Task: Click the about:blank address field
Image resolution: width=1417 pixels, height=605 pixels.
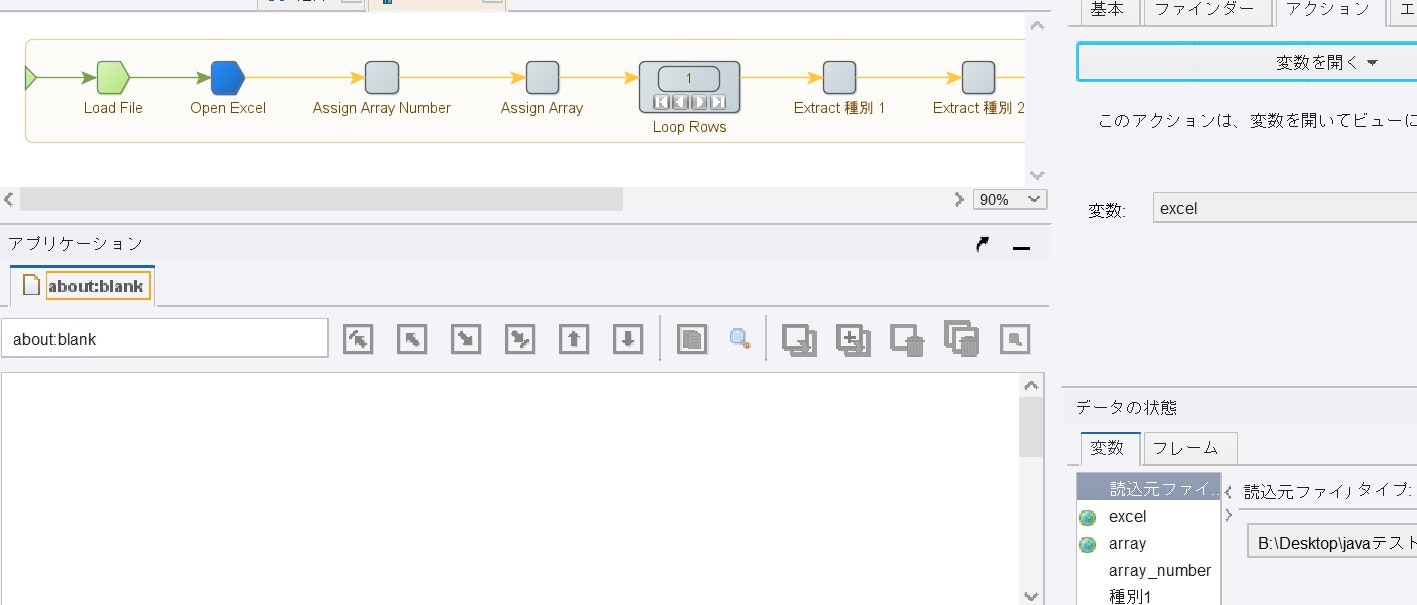Action: [165, 339]
